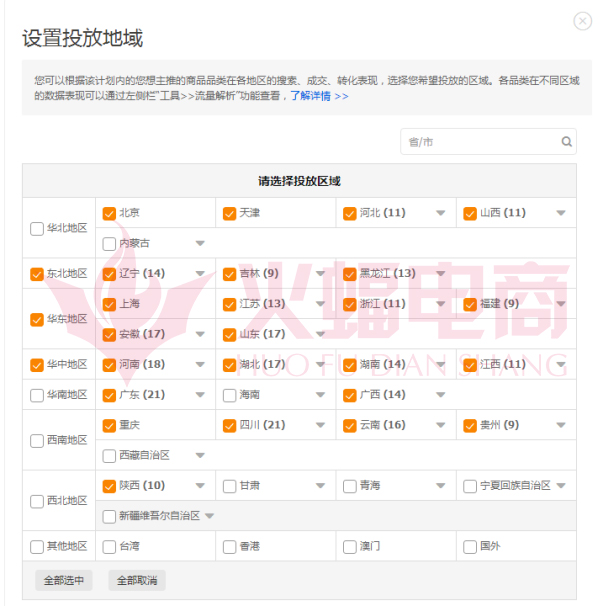Uncheck the 重庆 checkbox

[x=109, y=426]
